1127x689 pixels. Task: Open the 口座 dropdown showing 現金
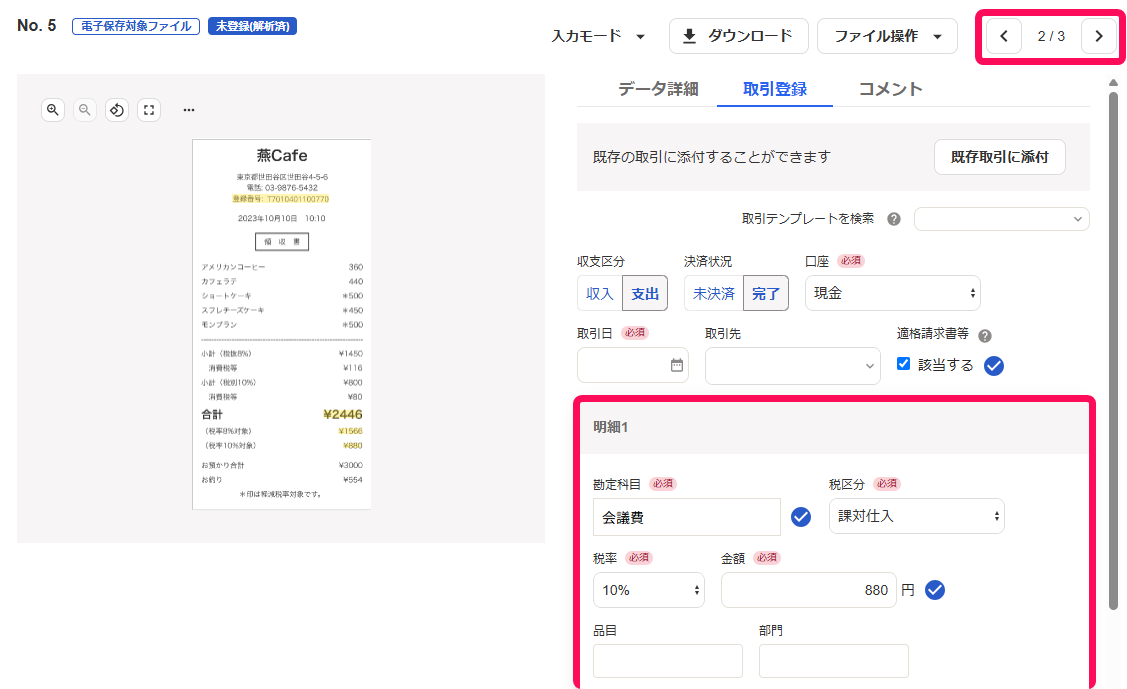pyautogui.click(x=893, y=293)
